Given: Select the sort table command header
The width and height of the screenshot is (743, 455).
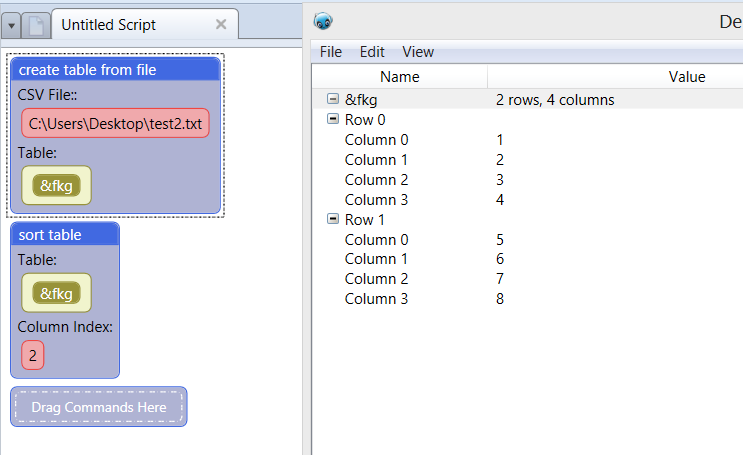Looking at the screenshot, I should coord(65,235).
